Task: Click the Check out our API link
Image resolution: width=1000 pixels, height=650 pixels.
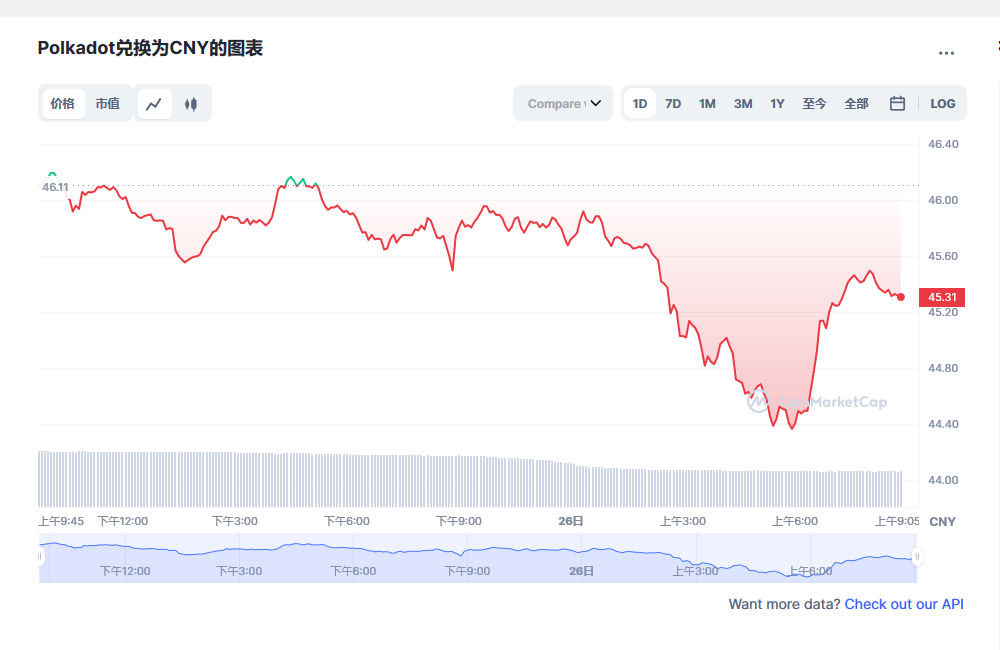Action: 904,604
